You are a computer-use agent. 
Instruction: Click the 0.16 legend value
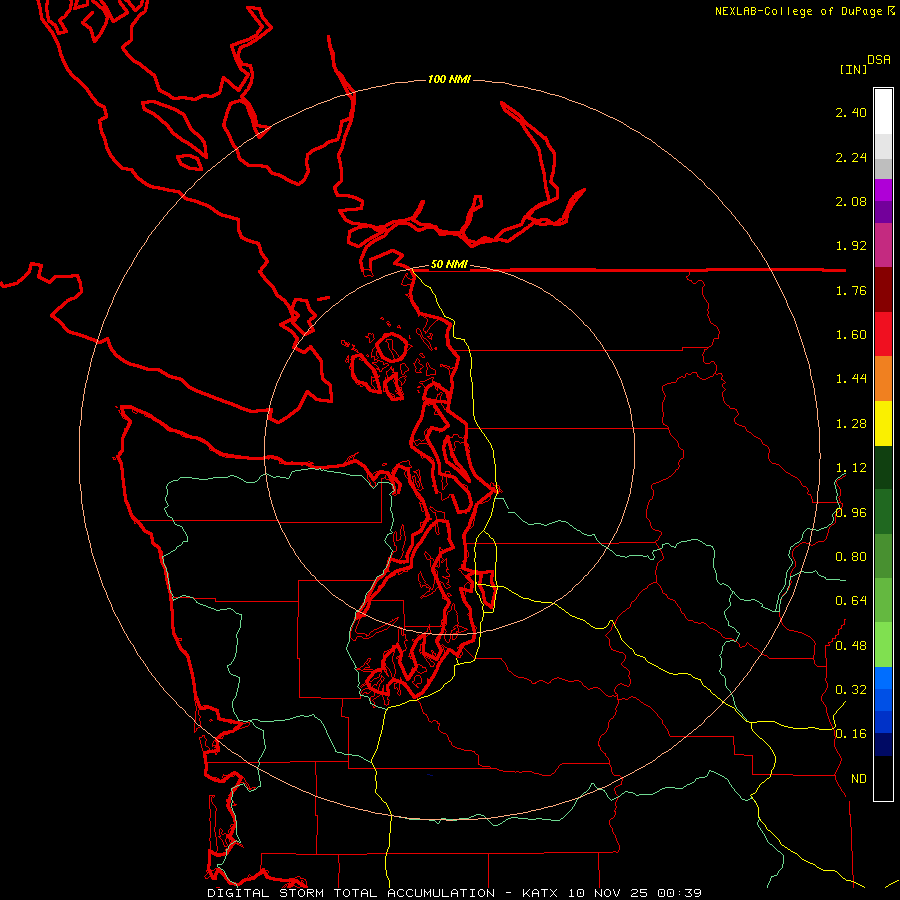851,734
